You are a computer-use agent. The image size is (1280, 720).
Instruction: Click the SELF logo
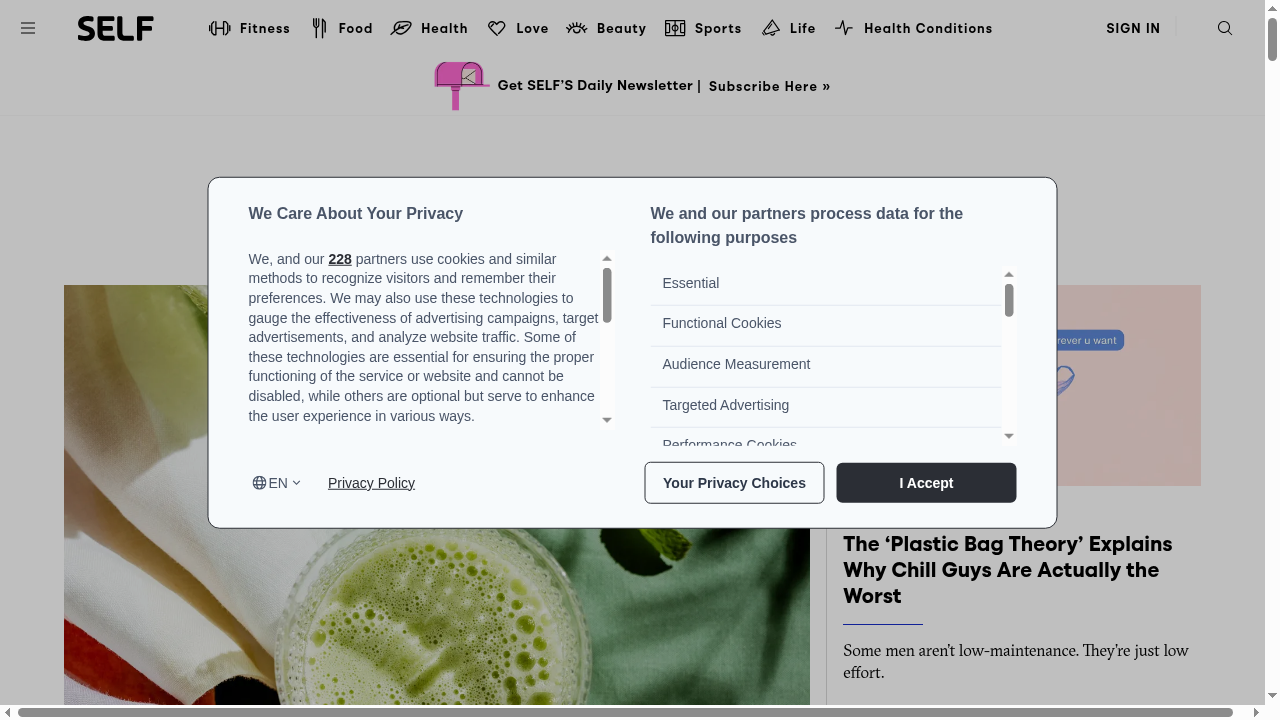115,28
